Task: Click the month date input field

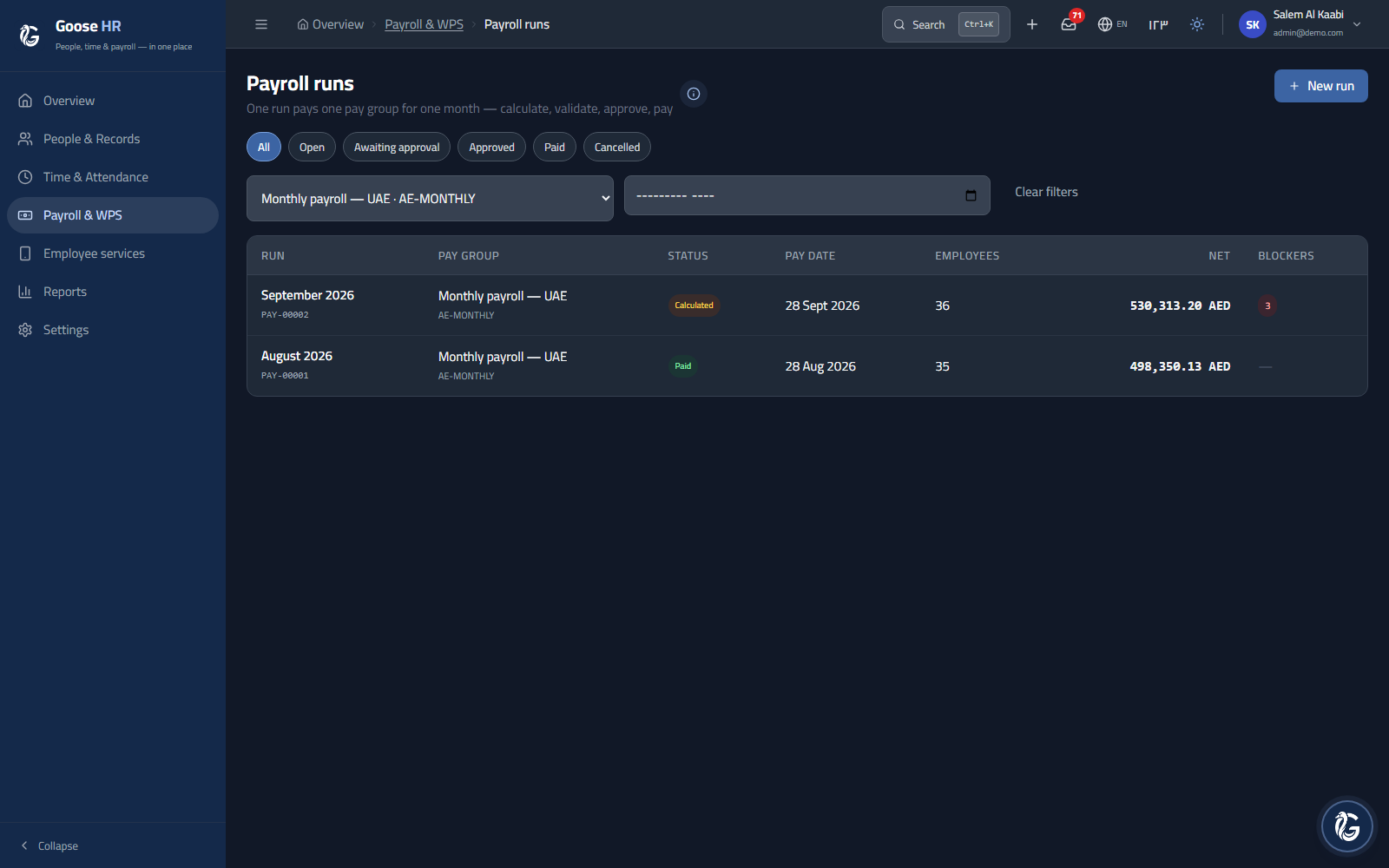Action: click(806, 195)
